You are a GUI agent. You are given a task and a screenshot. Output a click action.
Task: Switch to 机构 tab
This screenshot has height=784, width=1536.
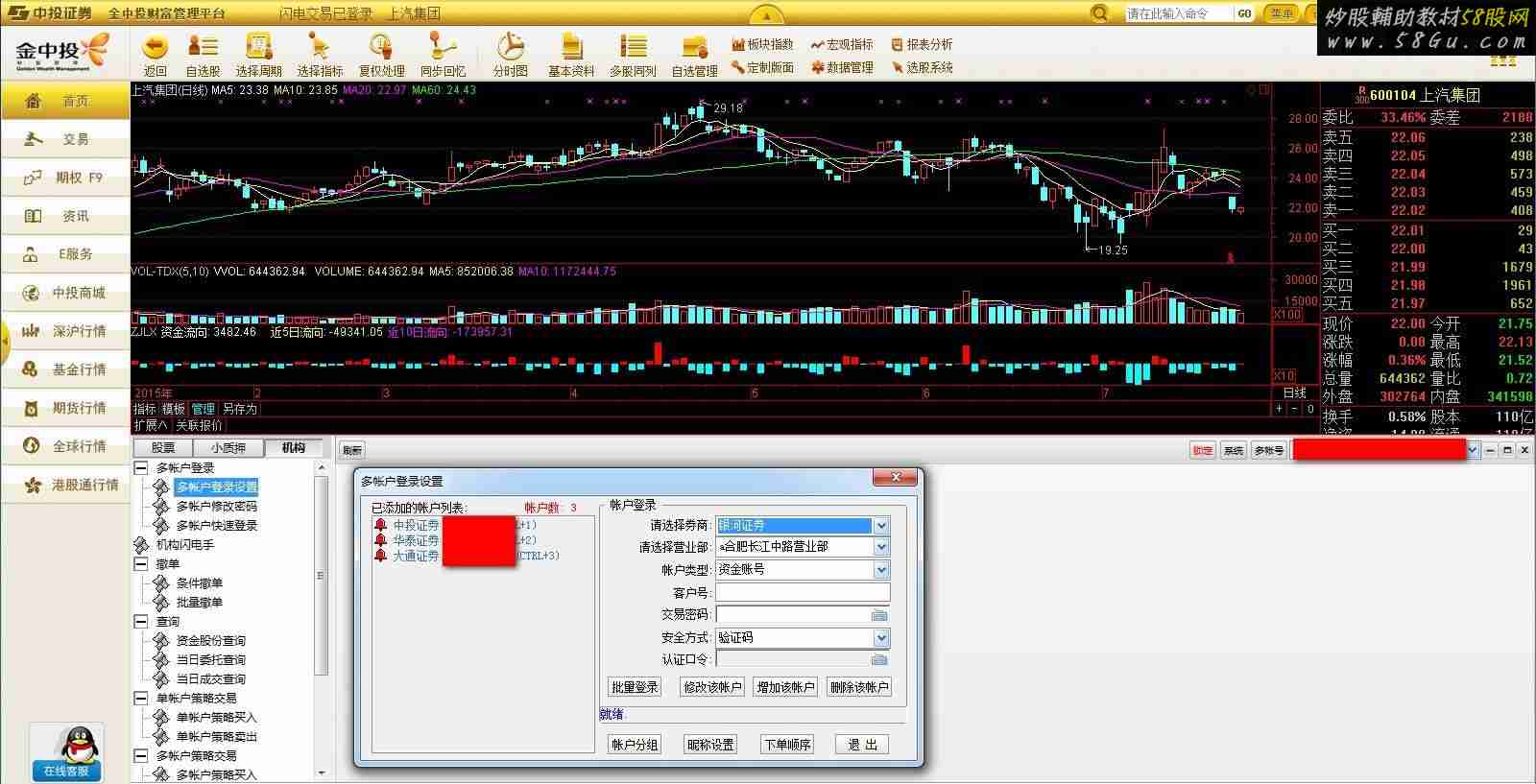point(294,448)
